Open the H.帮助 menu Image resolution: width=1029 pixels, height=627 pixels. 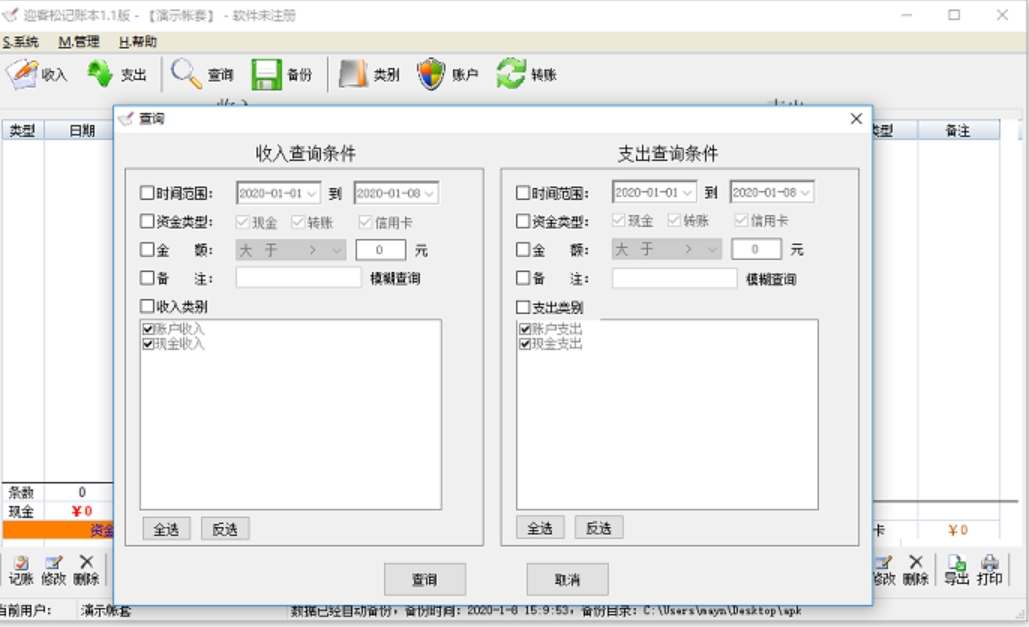tap(138, 42)
